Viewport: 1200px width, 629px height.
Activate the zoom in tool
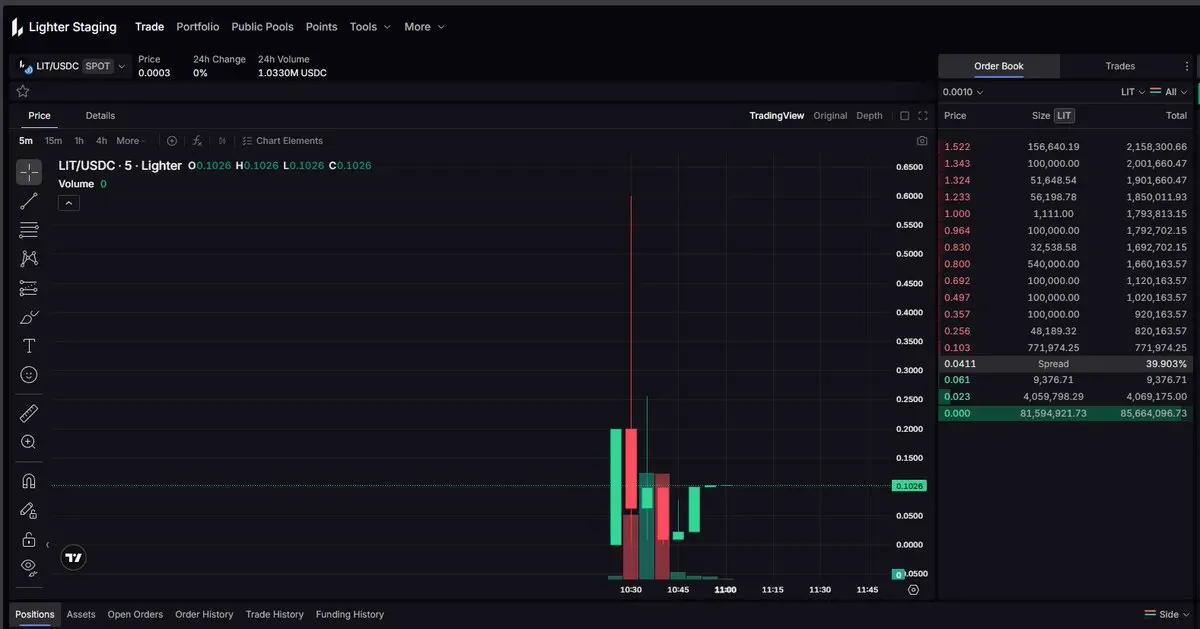pos(29,442)
